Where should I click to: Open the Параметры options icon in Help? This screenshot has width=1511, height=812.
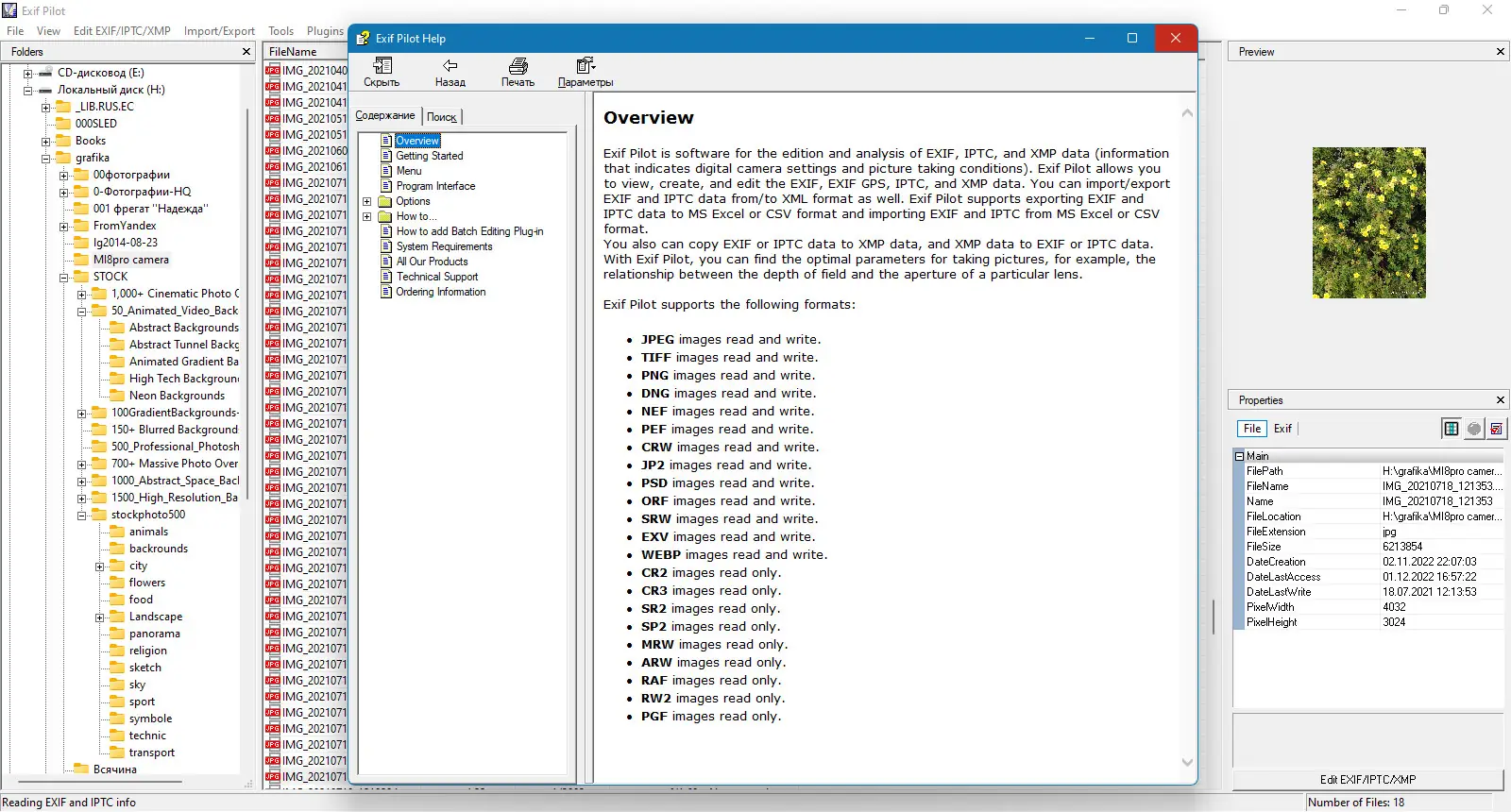click(586, 65)
